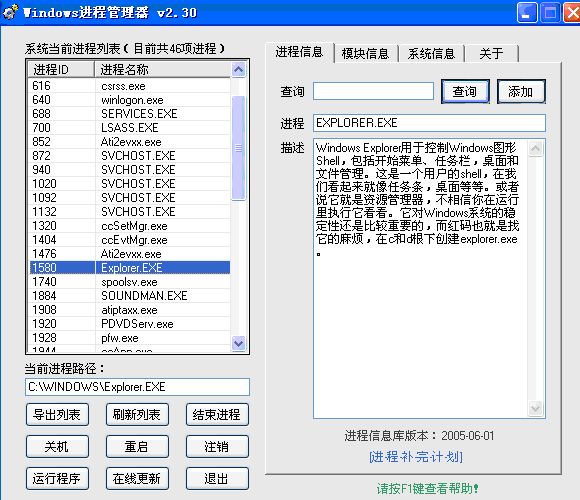Click the process list scrollbar thumb
This screenshot has width=580, height=500.
click(x=239, y=148)
